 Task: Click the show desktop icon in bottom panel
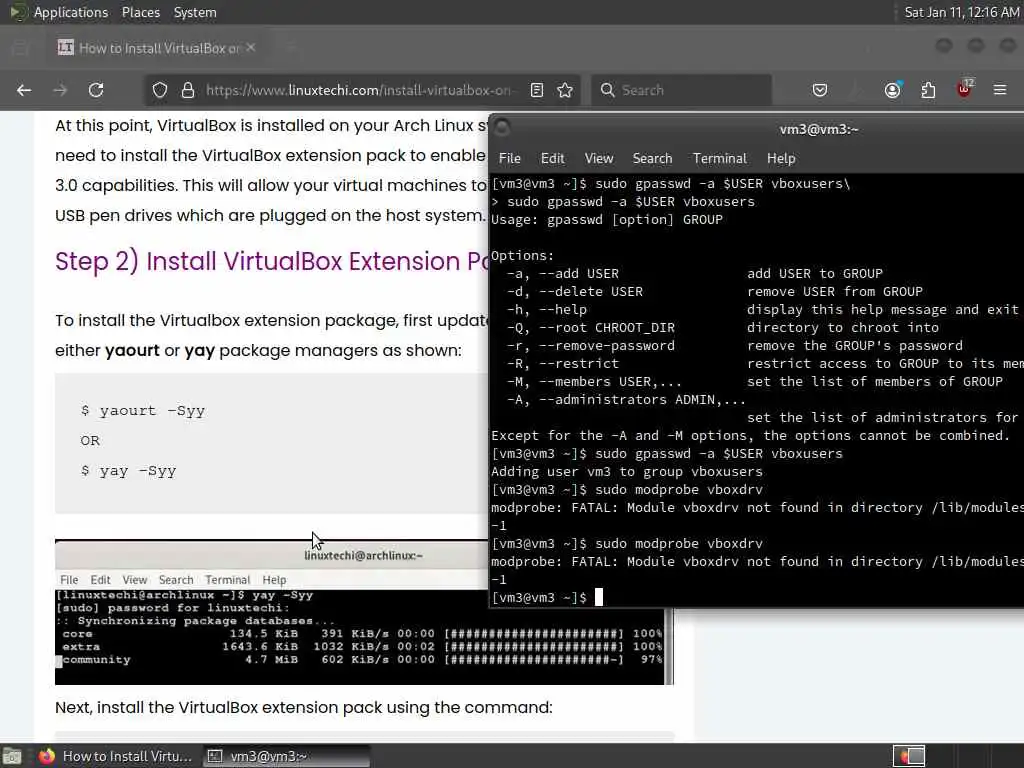coord(12,756)
